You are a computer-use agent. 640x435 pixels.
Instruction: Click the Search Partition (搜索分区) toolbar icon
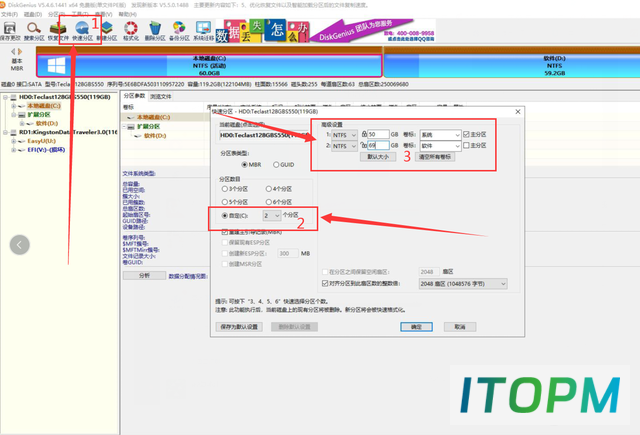[34, 31]
